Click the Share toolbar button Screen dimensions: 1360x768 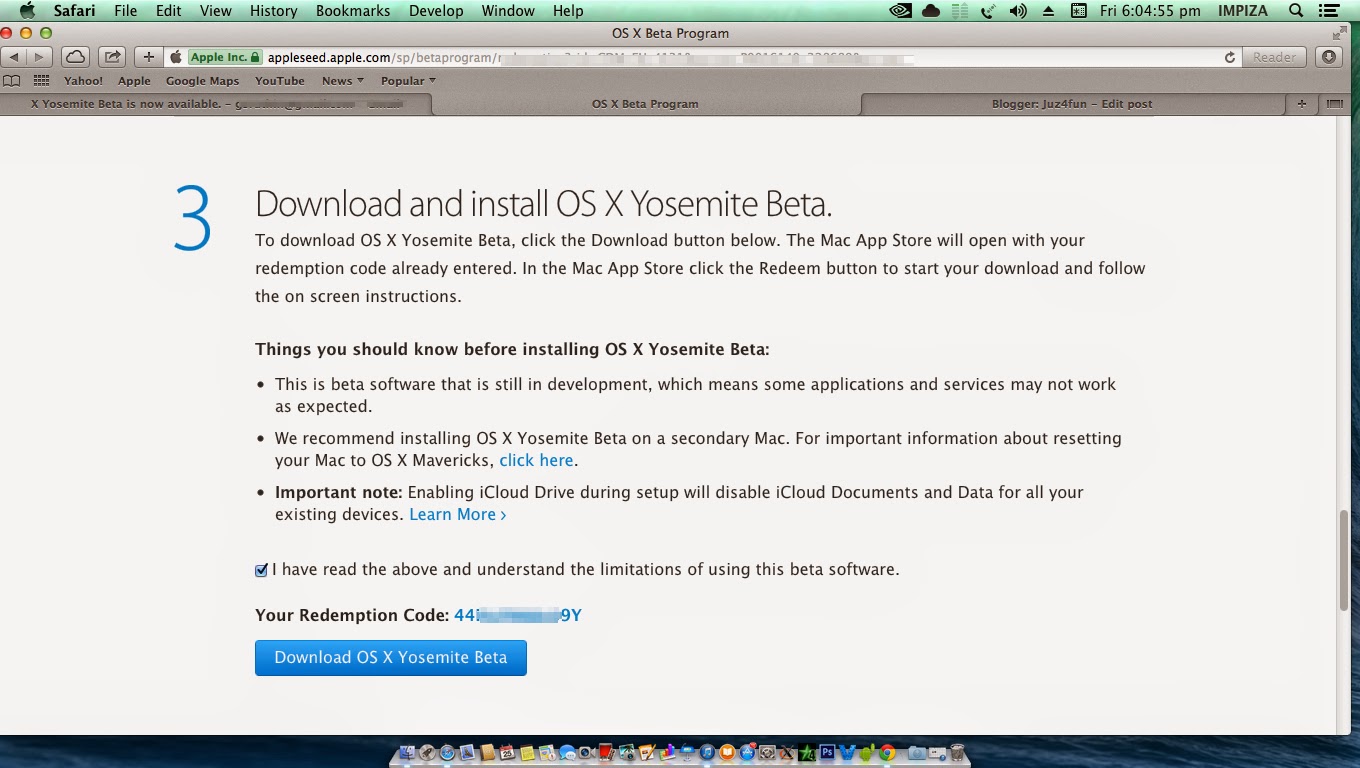point(113,57)
